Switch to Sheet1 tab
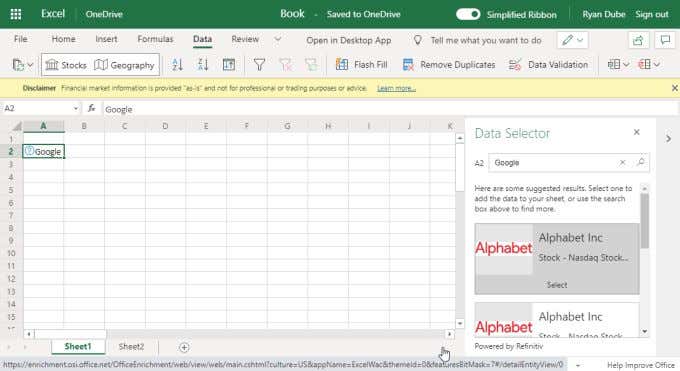 [x=78, y=346]
